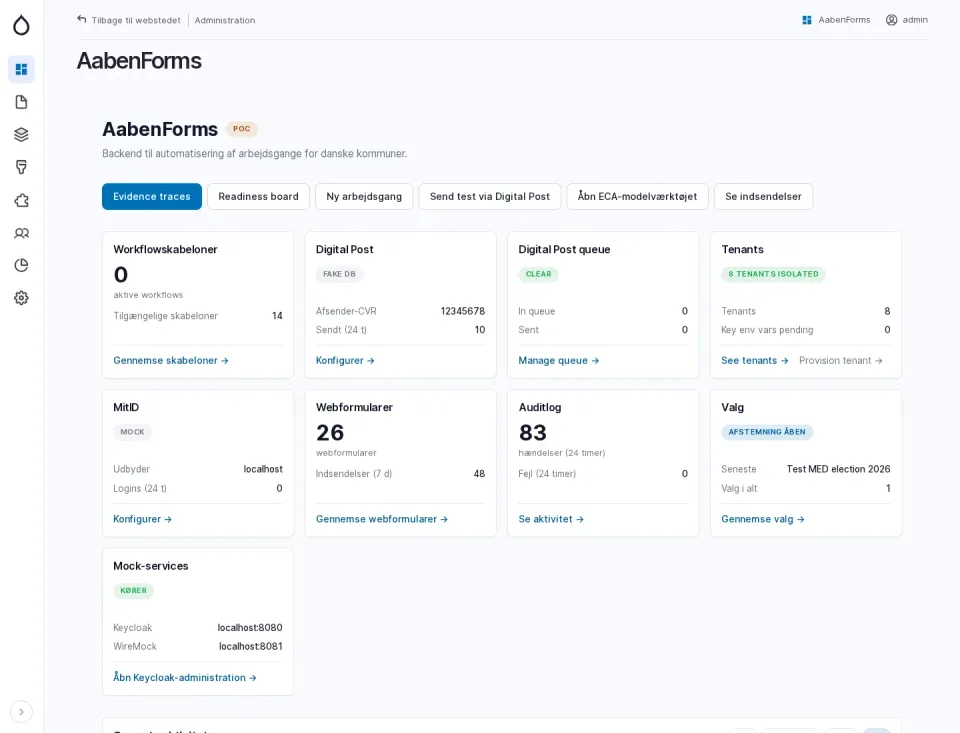Follow Gennemse webformularer link
Image resolution: width=960 pixels, height=733 pixels.
click(x=382, y=519)
